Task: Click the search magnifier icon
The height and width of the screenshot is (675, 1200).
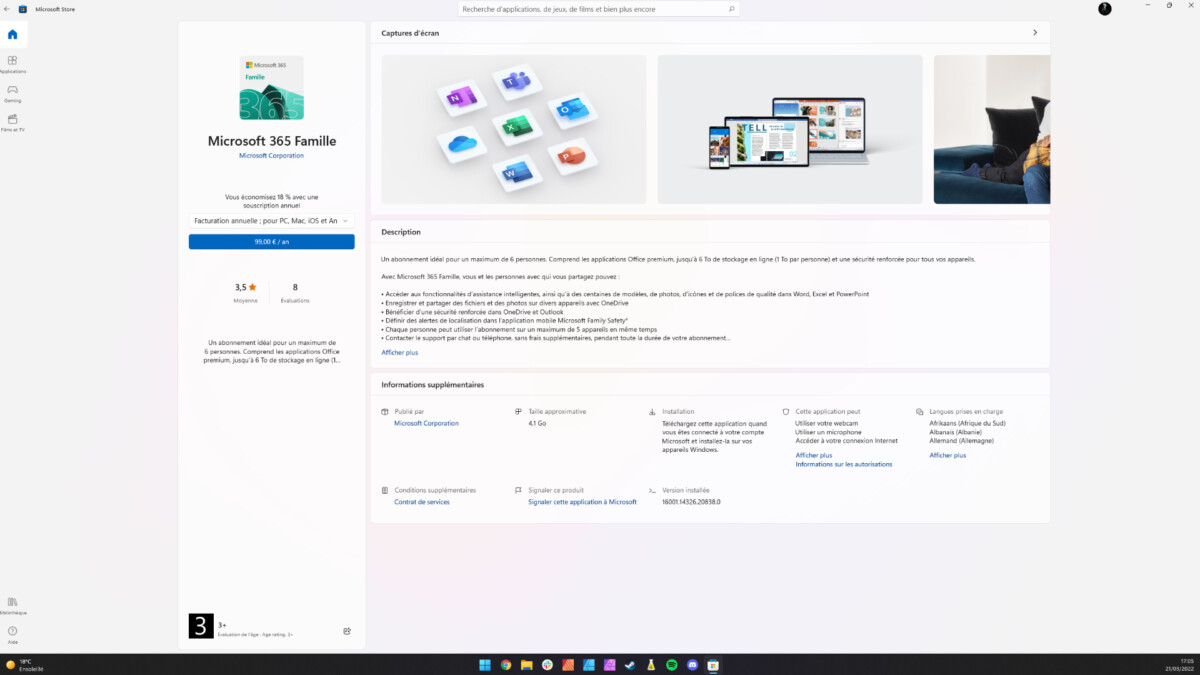Action: tap(732, 9)
